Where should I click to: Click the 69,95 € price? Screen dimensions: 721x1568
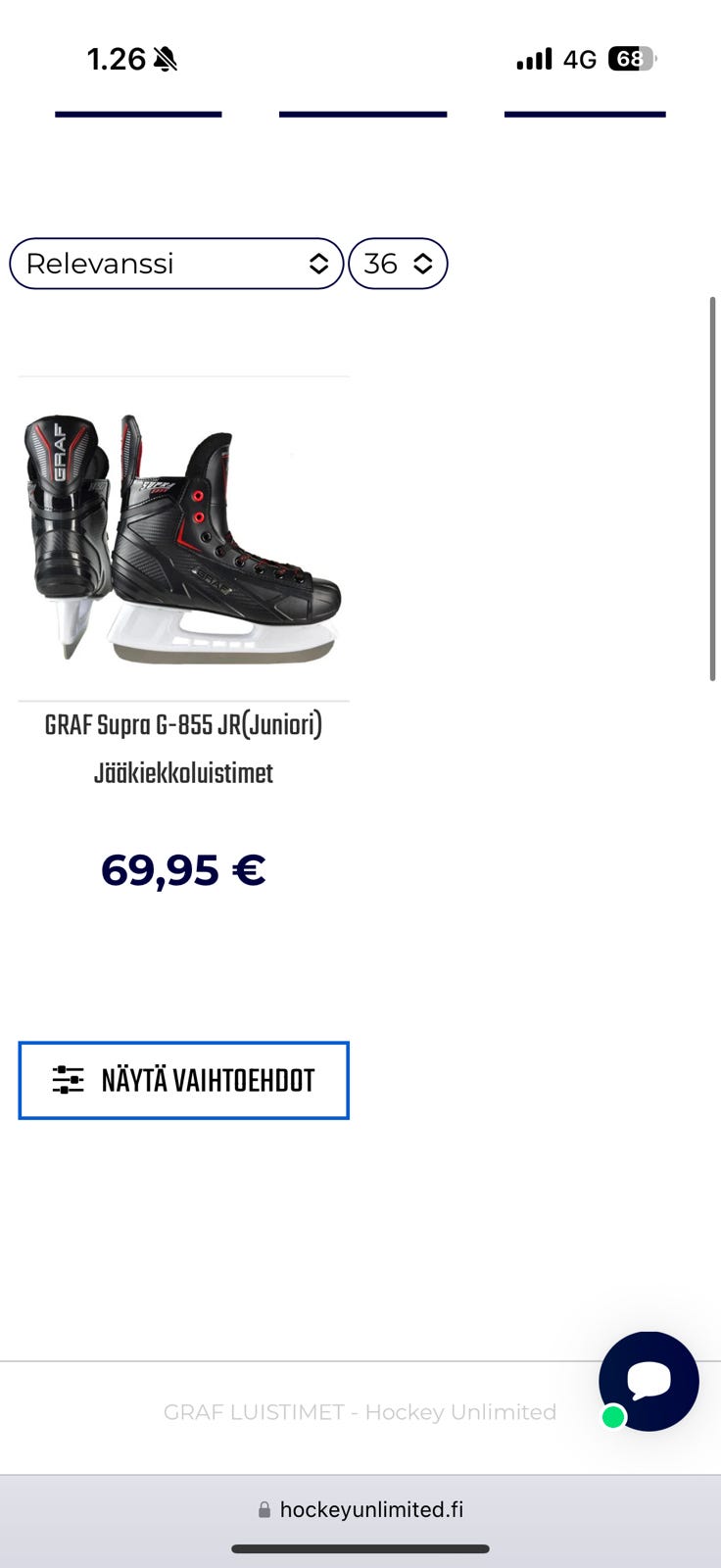point(183,869)
